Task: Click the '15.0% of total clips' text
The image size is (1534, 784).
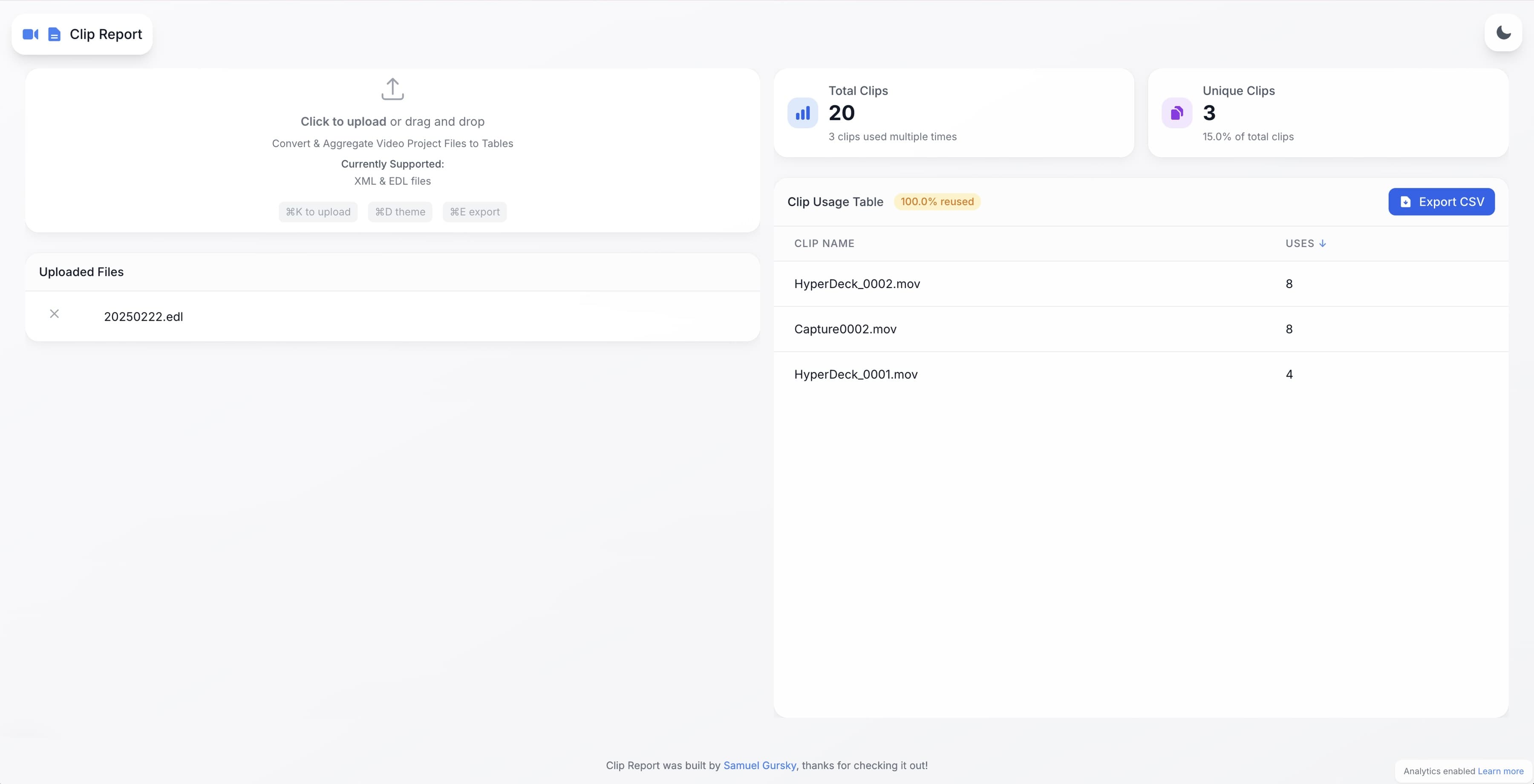Action: [x=1248, y=137]
